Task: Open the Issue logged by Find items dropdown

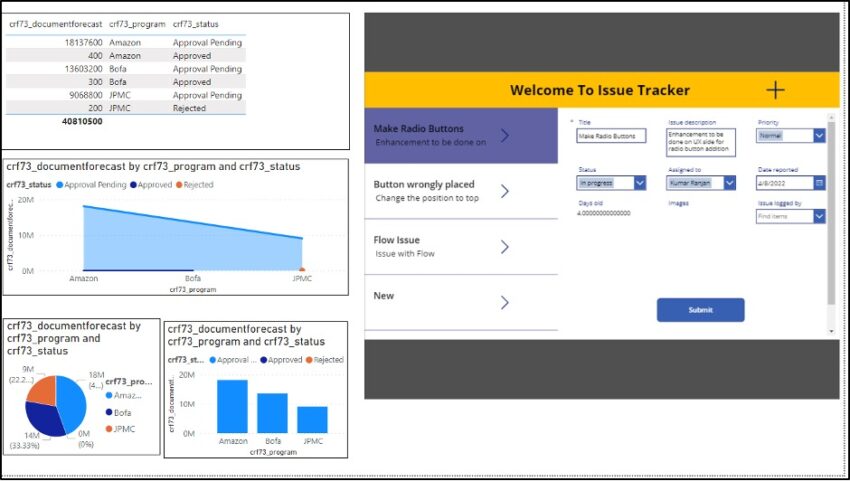Action: pos(819,216)
